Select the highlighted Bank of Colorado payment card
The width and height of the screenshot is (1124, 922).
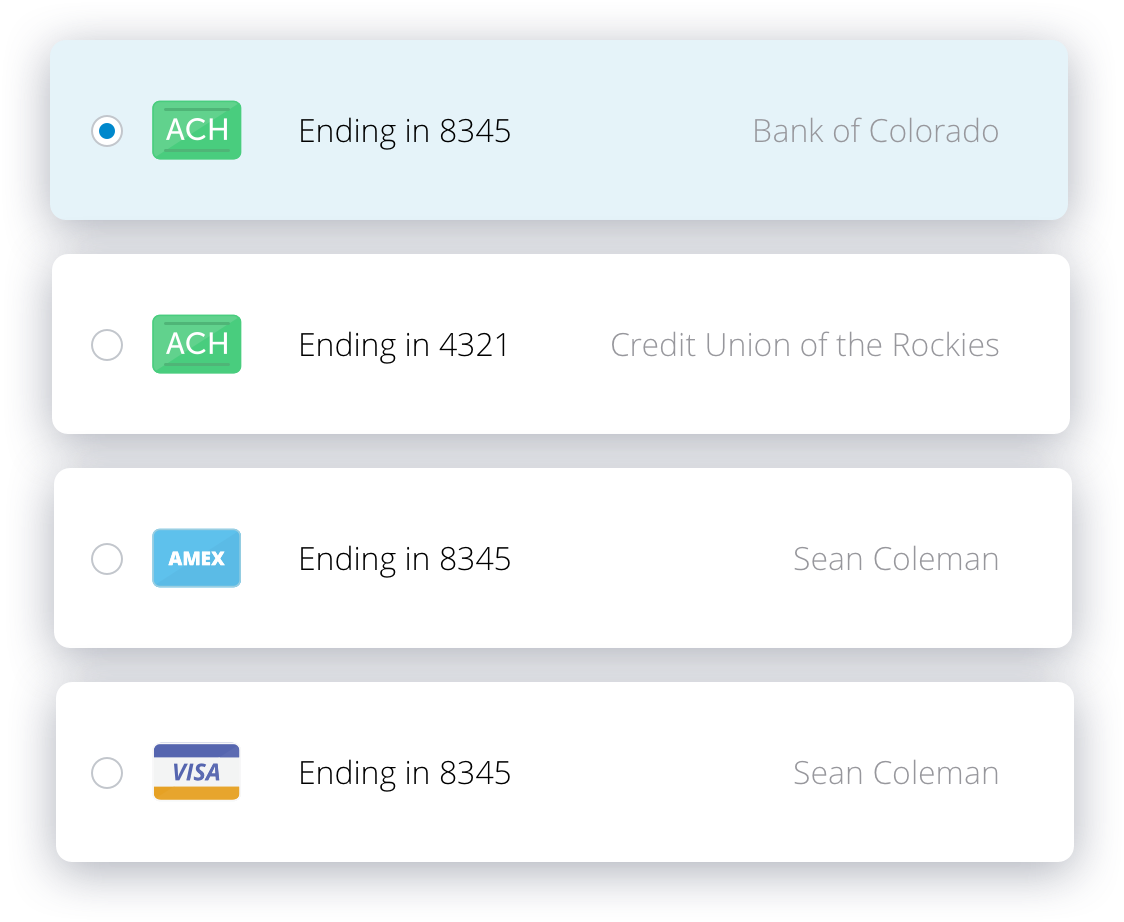click(559, 130)
